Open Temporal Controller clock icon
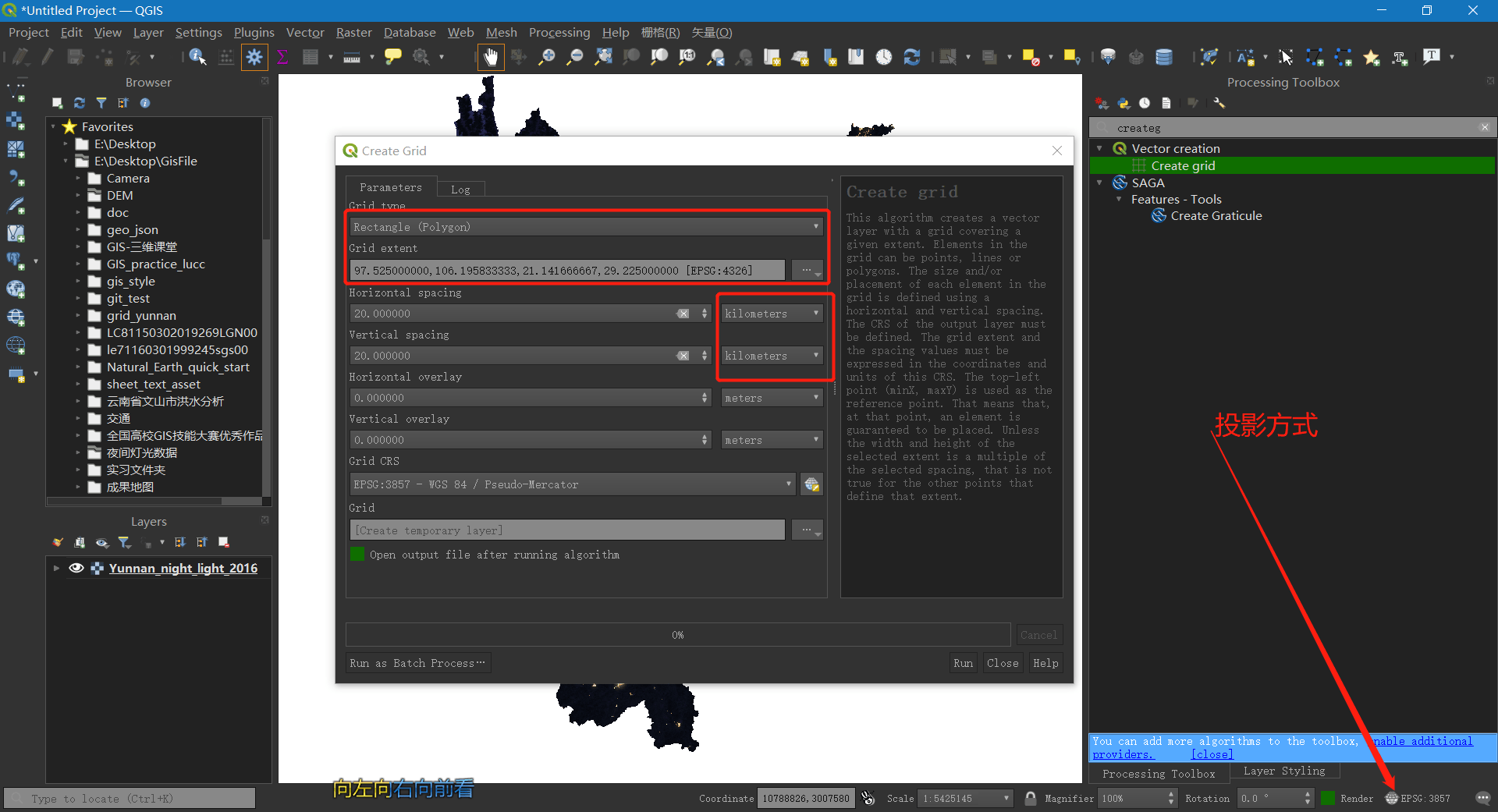 [883, 57]
